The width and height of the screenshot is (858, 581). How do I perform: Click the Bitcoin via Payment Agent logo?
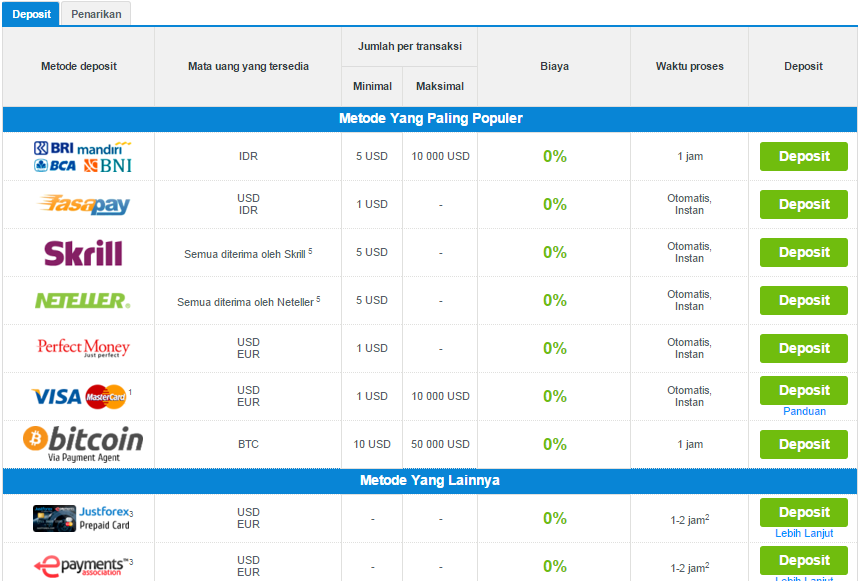pos(83,444)
